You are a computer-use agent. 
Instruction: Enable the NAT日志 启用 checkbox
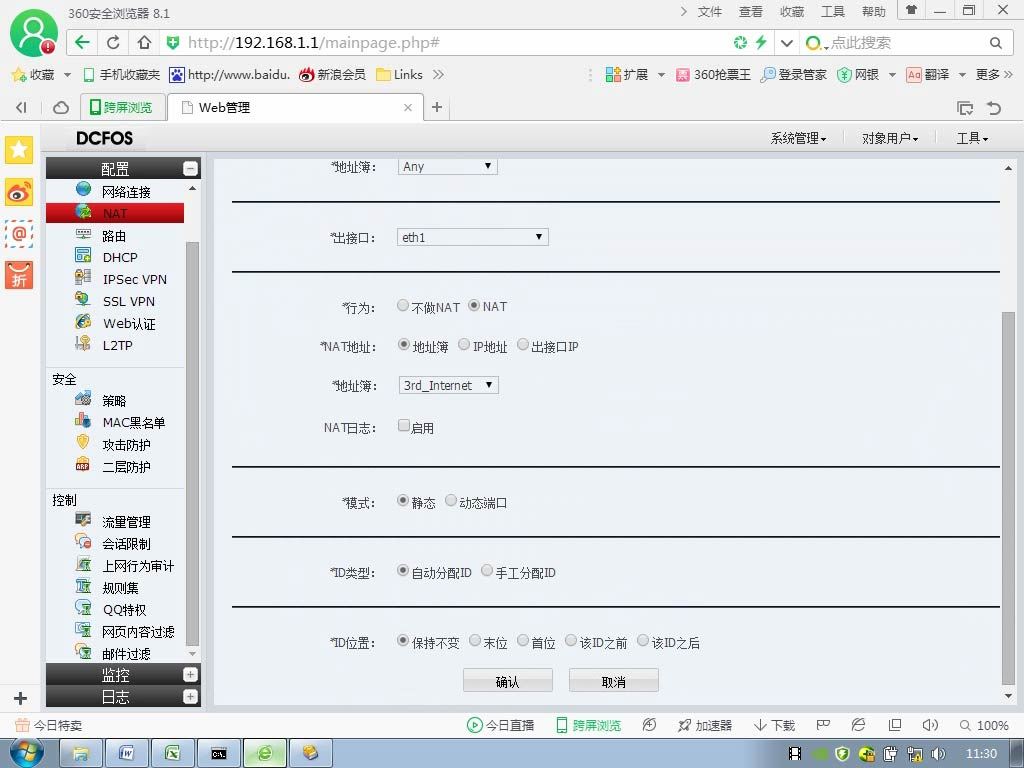pos(404,426)
